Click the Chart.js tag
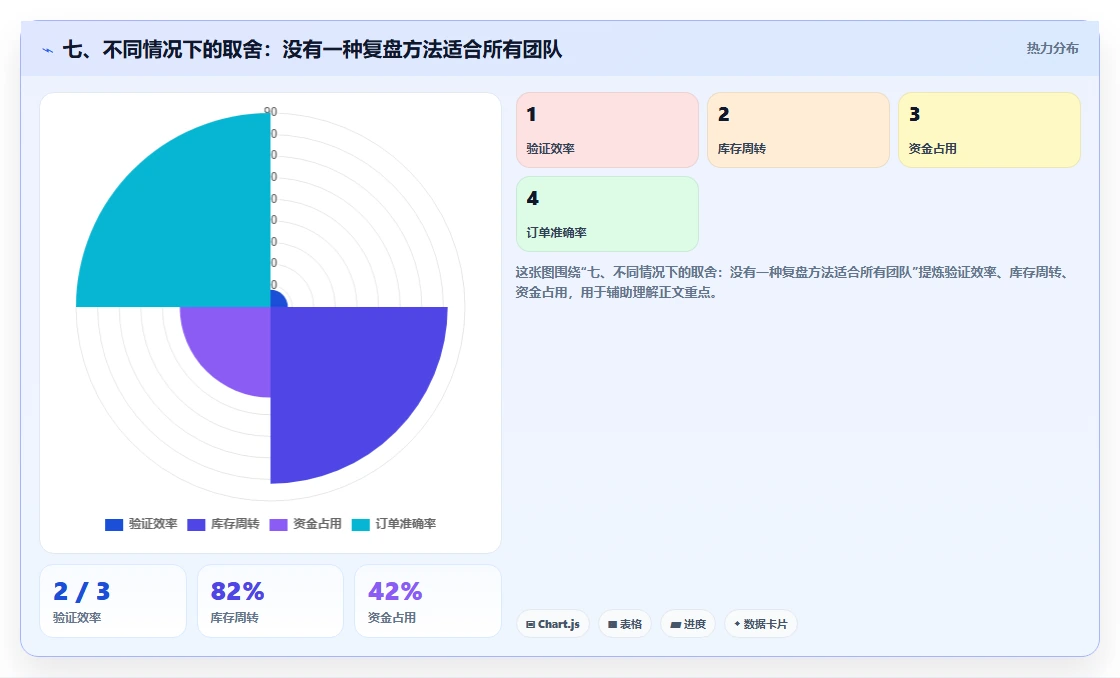Screen dimensions: 1120x678 coord(553,624)
